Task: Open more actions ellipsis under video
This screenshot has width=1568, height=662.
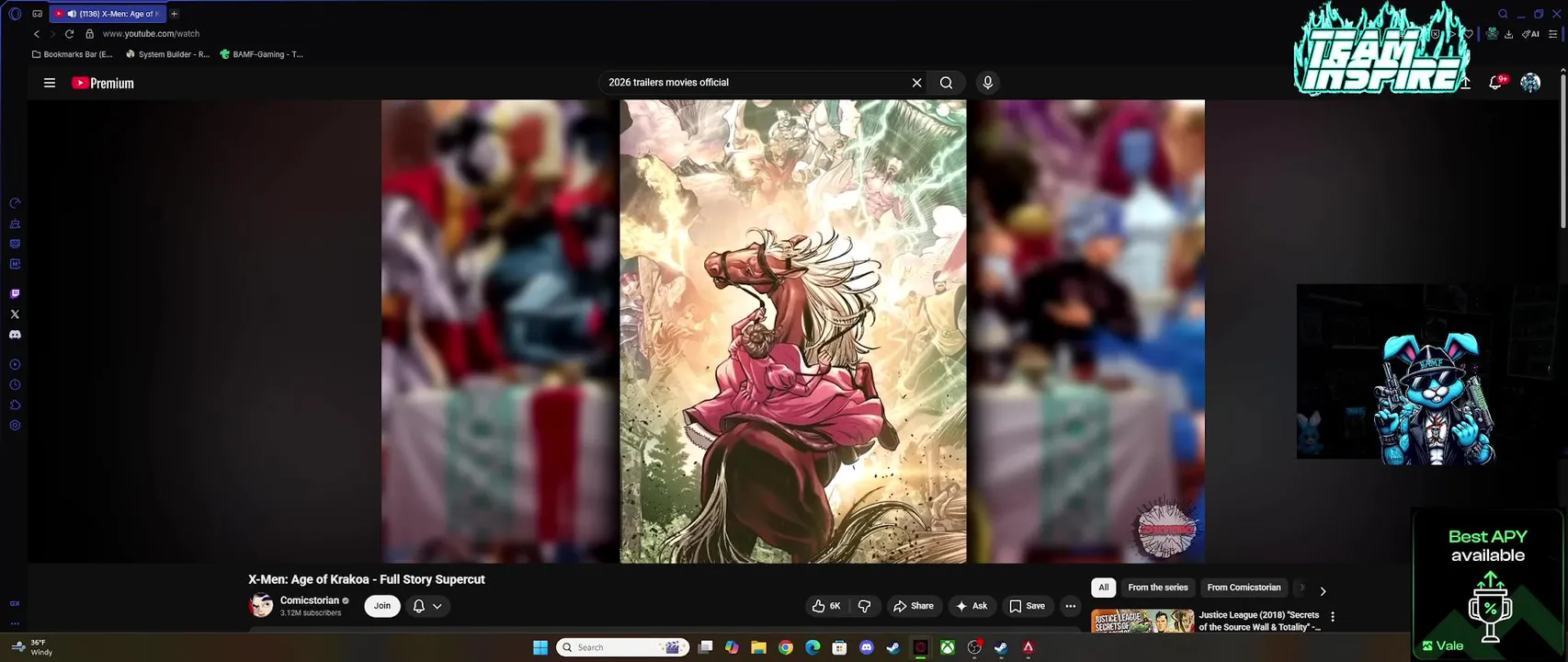Action: click(1070, 606)
